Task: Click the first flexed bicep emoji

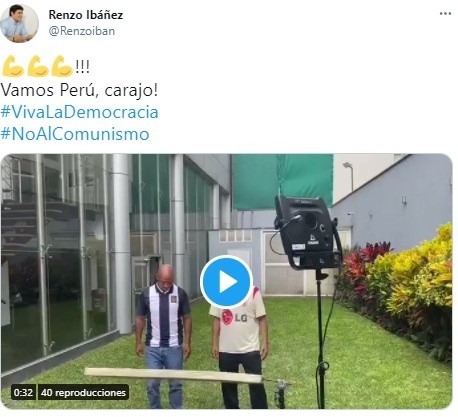Action: (13, 66)
